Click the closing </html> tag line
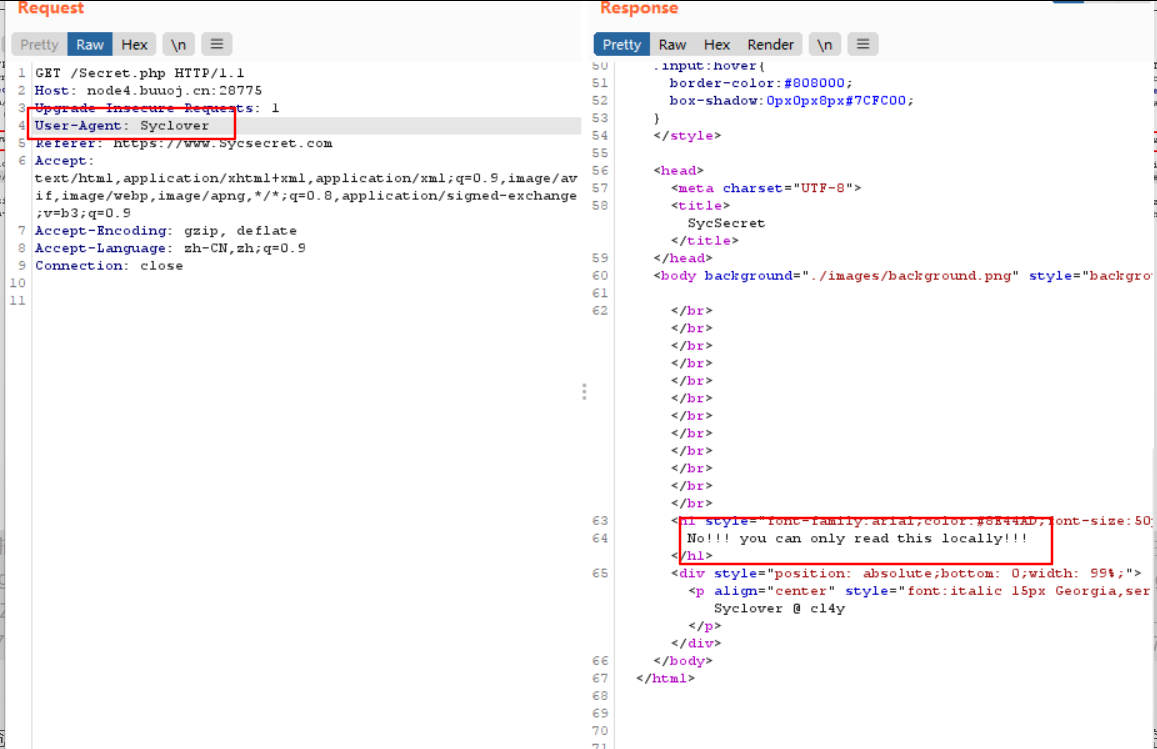This screenshot has width=1157, height=749. click(665, 678)
